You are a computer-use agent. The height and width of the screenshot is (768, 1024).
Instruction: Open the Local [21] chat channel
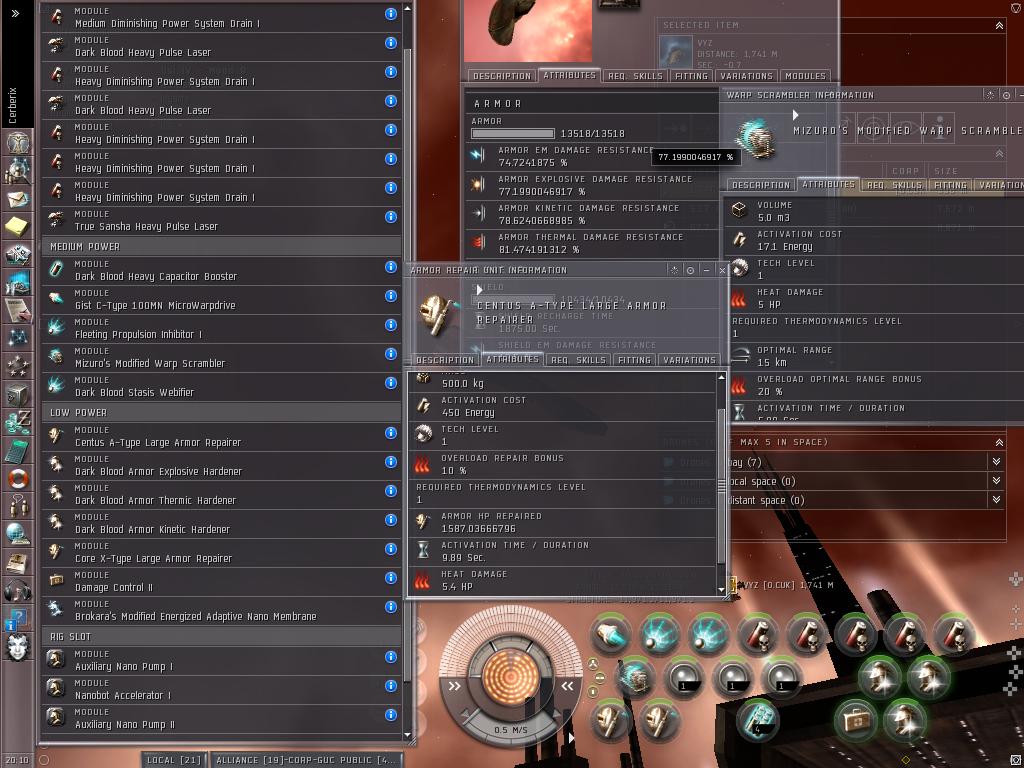tap(173, 760)
